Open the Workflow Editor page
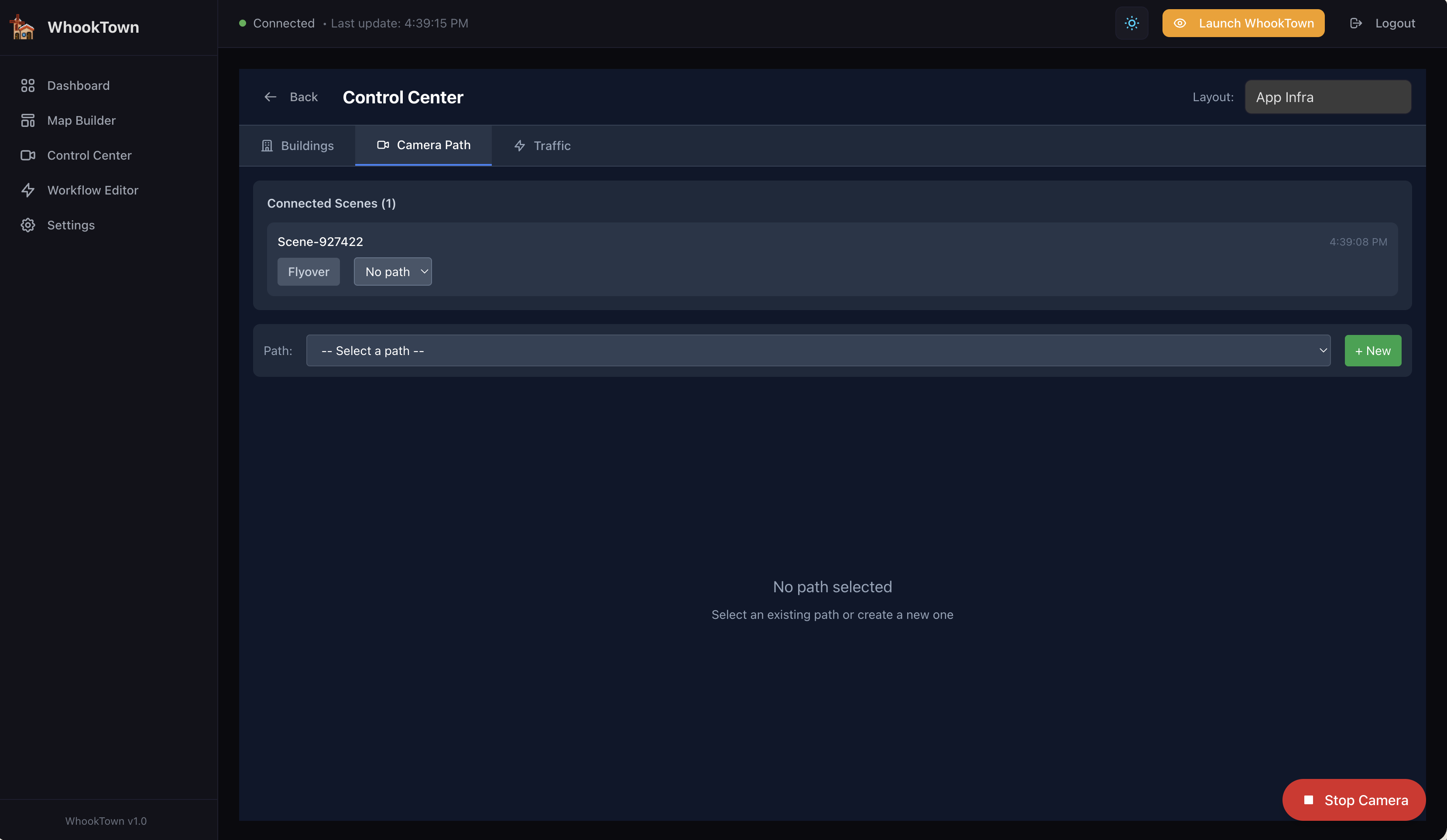Screen dimensions: 1447x840 point(93,190)
